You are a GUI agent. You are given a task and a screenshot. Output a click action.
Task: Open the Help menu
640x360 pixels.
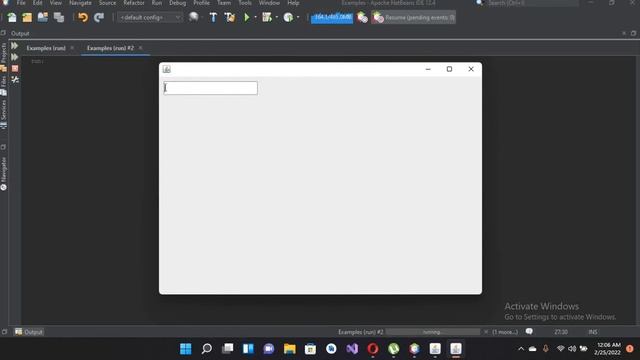(x=293, y=3)
